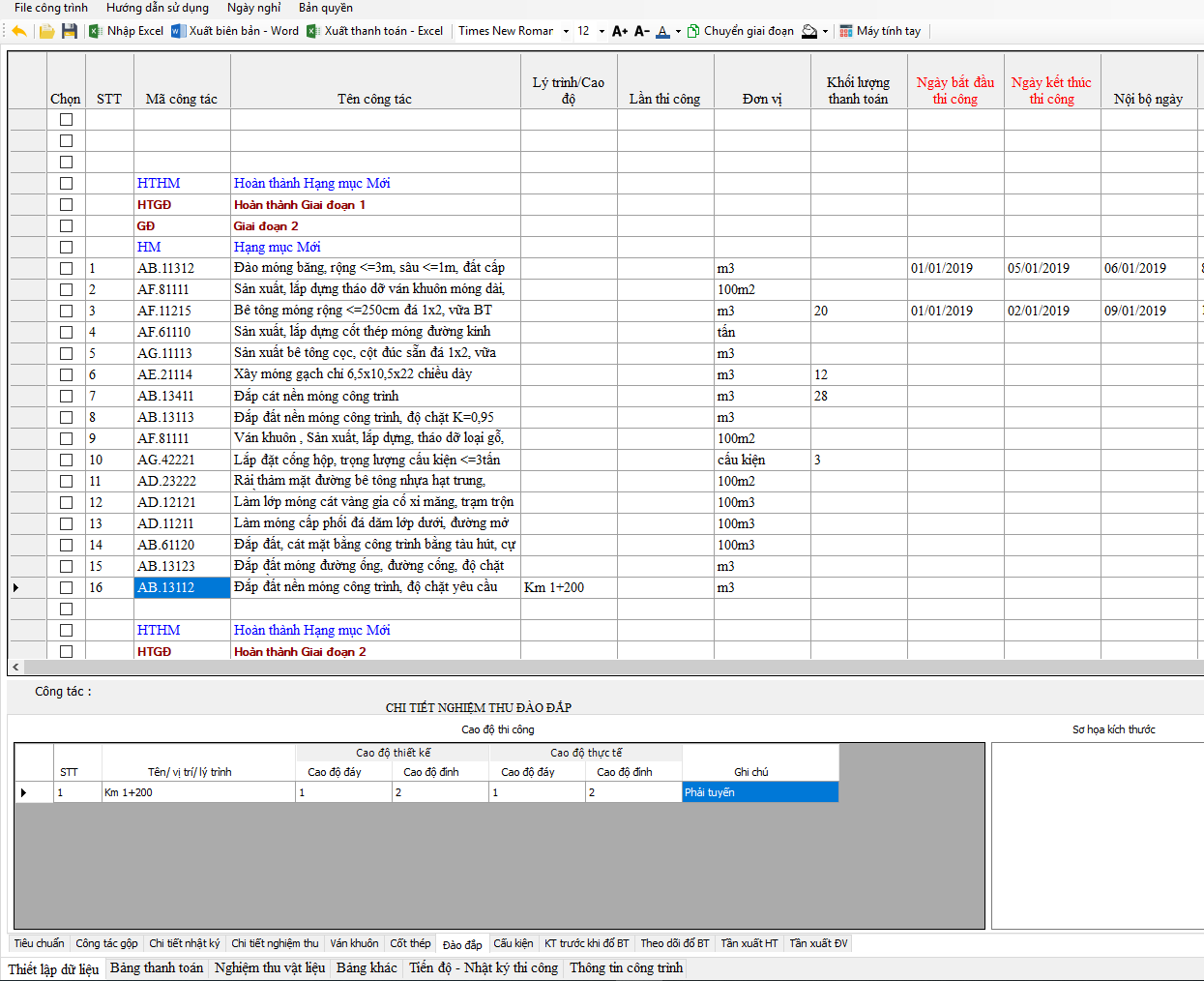Screen dimensions: 1204x981
Task: Click Chuyển giai đoạn button
Action: coord(741,31)
